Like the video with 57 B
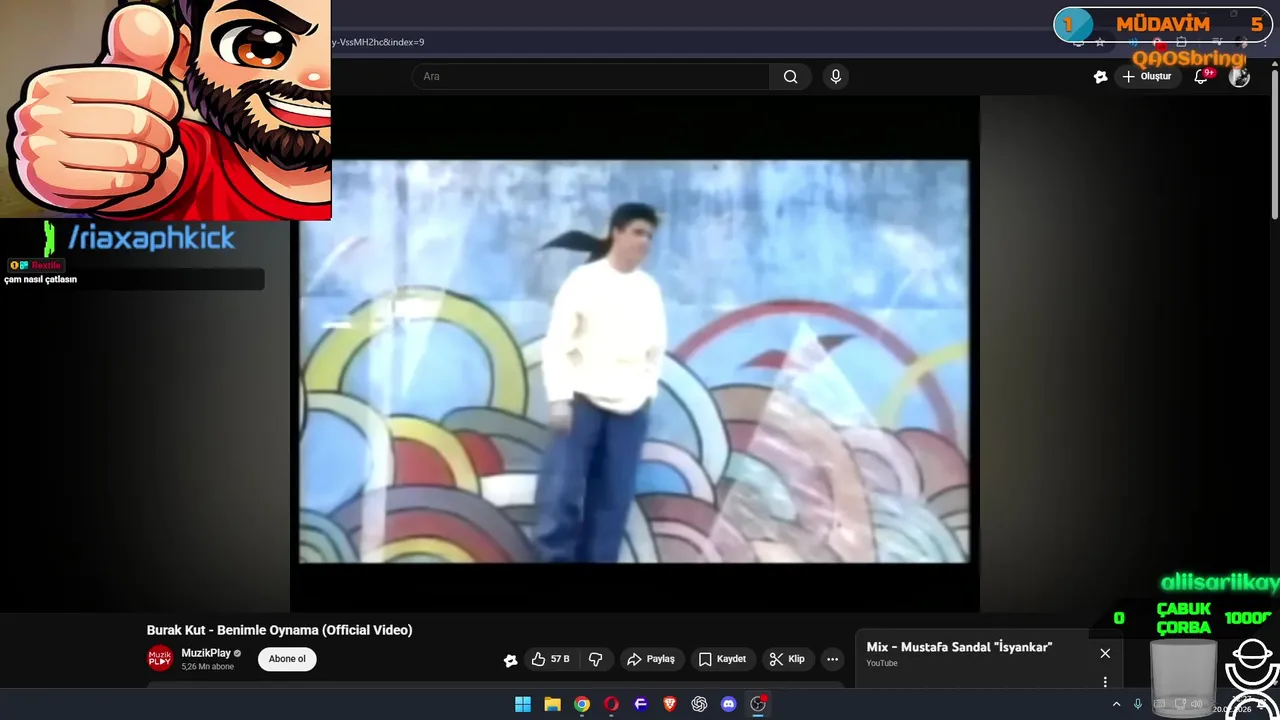Screen dimensions: 1280x720 [550, 659]
